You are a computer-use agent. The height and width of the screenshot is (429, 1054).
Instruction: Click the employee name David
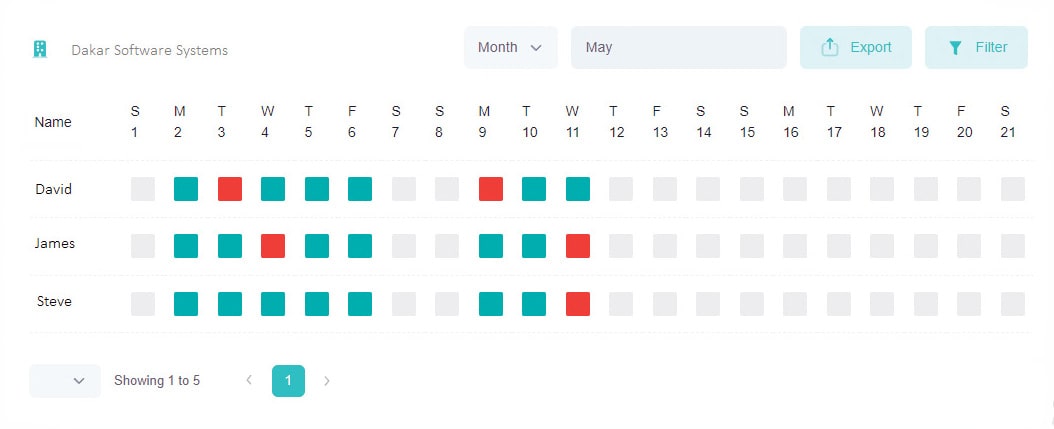point(53,190)
